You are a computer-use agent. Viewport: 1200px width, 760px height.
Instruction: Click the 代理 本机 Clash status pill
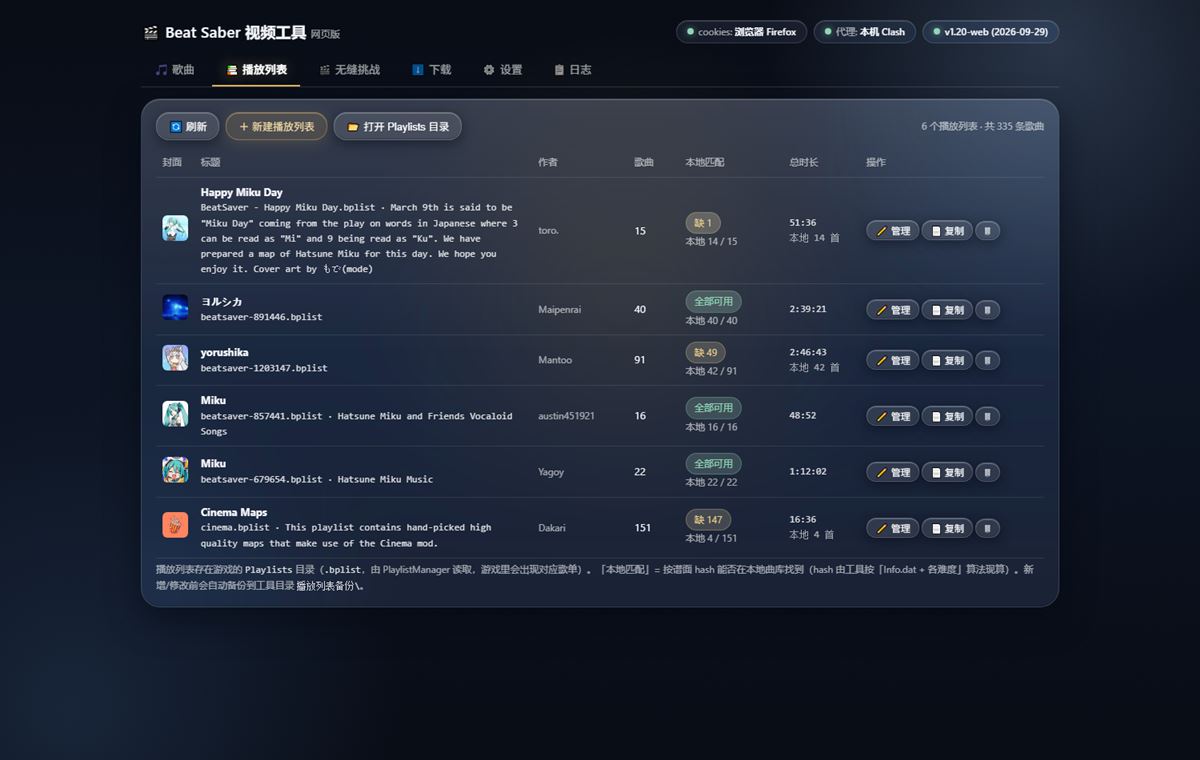click(x=864, y=32)
